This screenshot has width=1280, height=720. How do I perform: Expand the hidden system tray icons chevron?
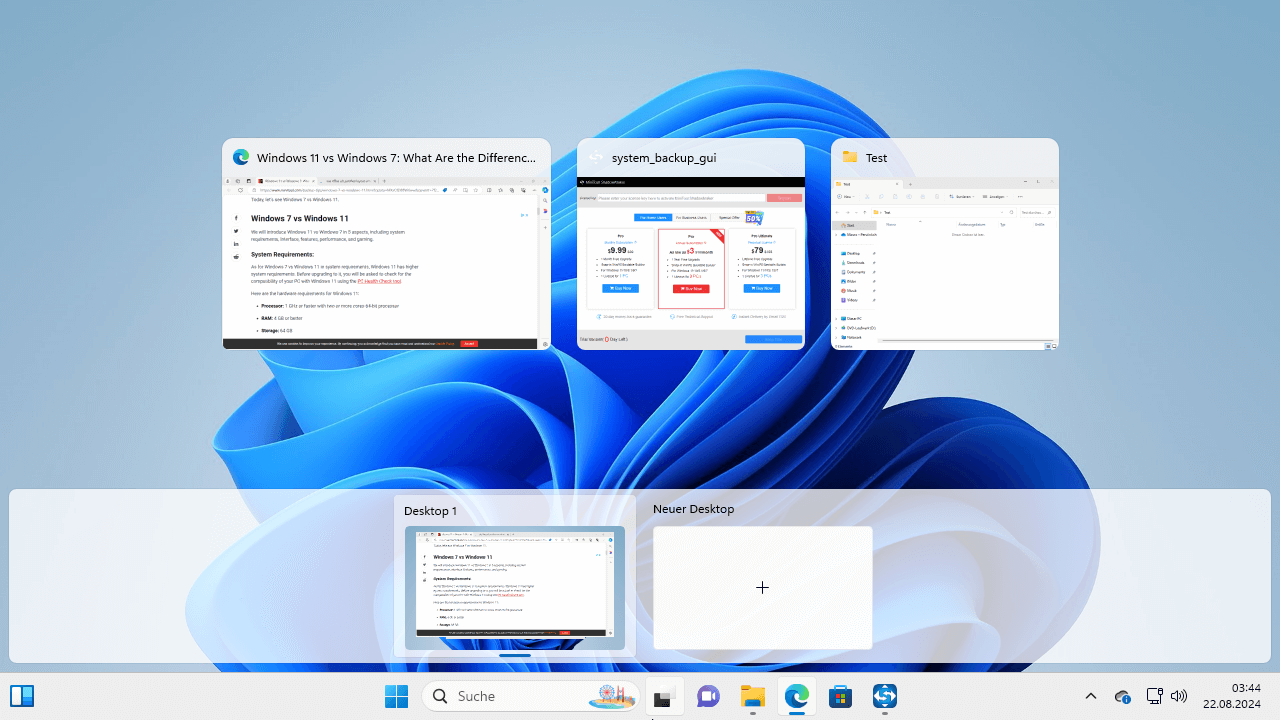(1091, 696)
